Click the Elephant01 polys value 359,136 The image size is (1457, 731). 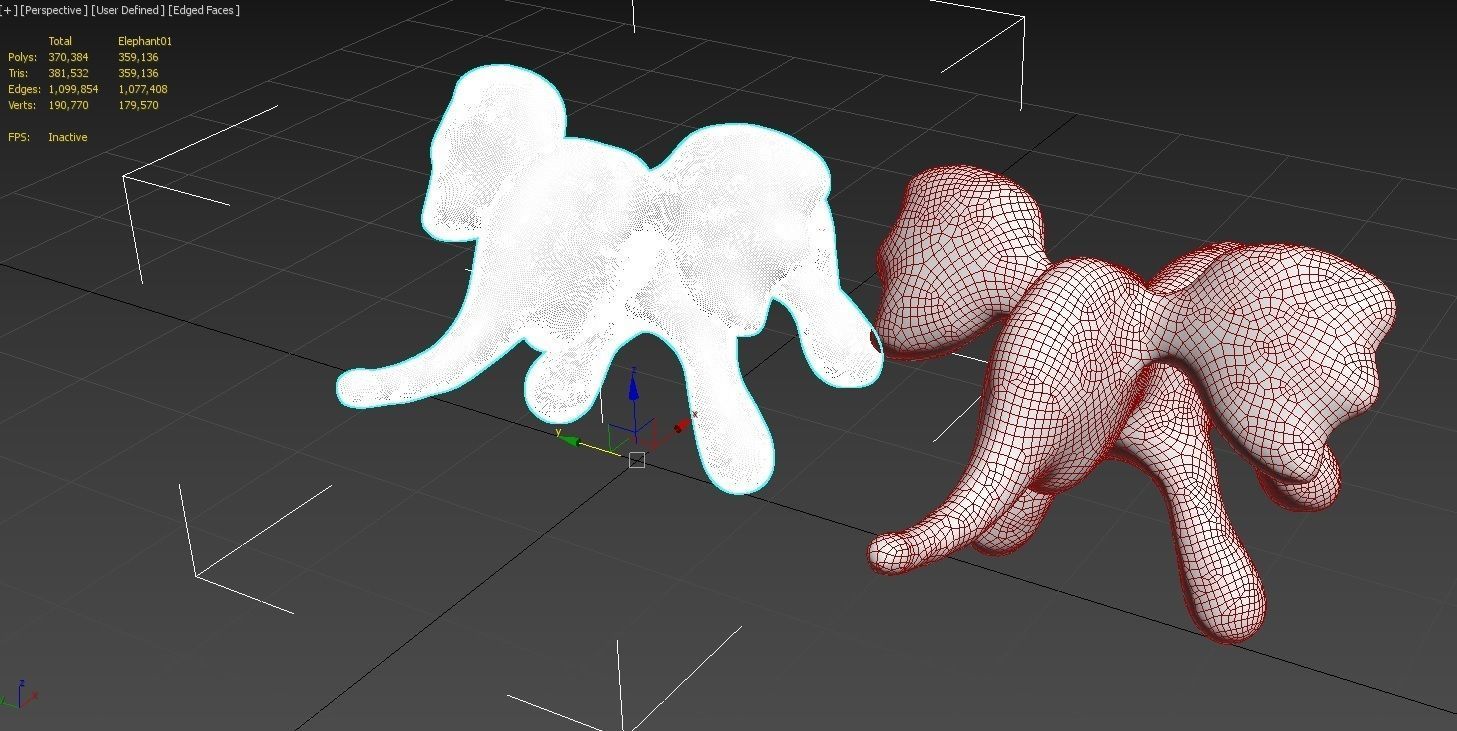pos(138,57)
